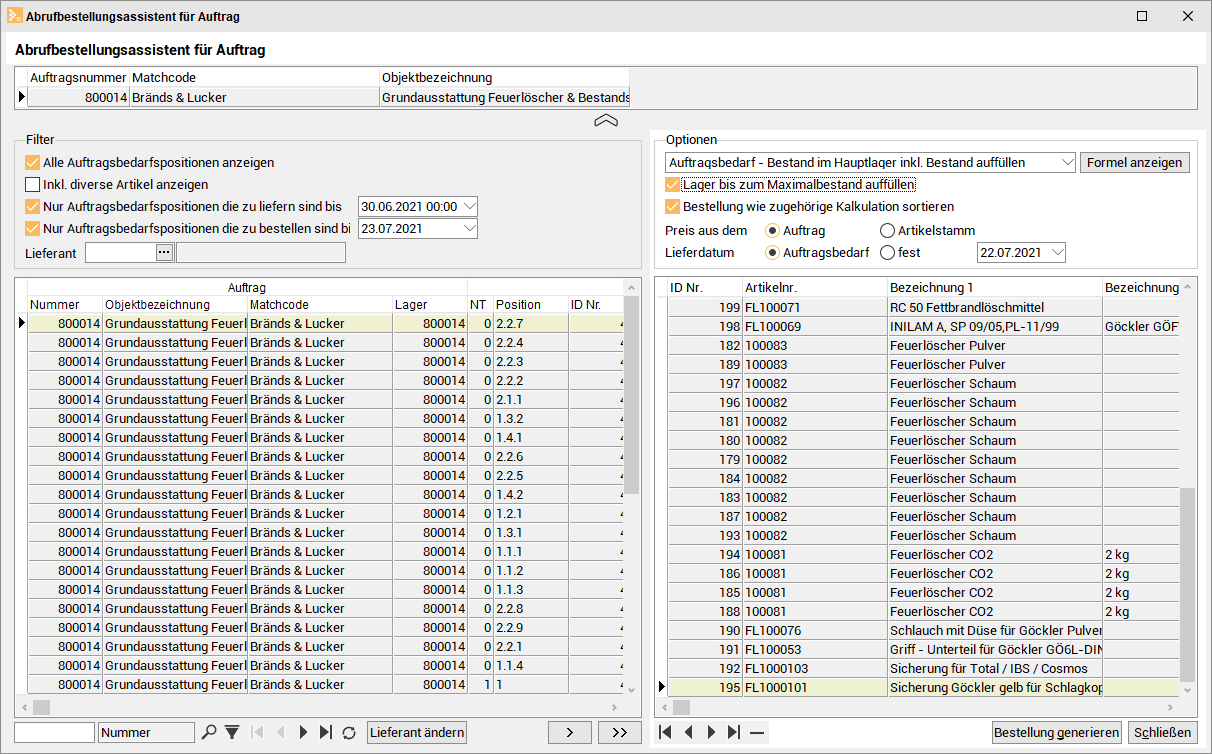Click right grid 'Bezeichnung 1' column header
This screenshot has width=1212, height=754.
click(x=994, y=287)
